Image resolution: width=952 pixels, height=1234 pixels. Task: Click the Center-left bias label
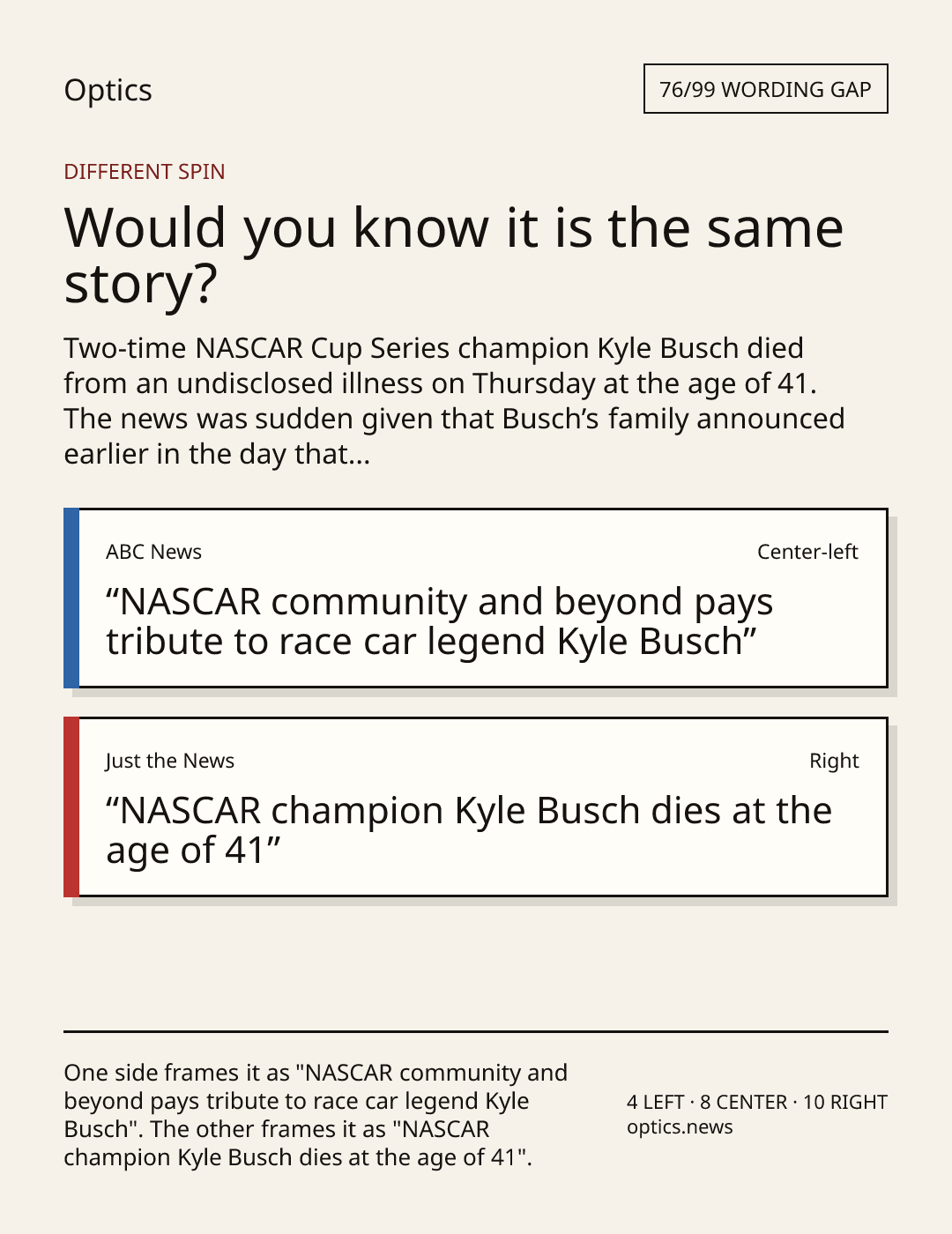click(807, 552)
